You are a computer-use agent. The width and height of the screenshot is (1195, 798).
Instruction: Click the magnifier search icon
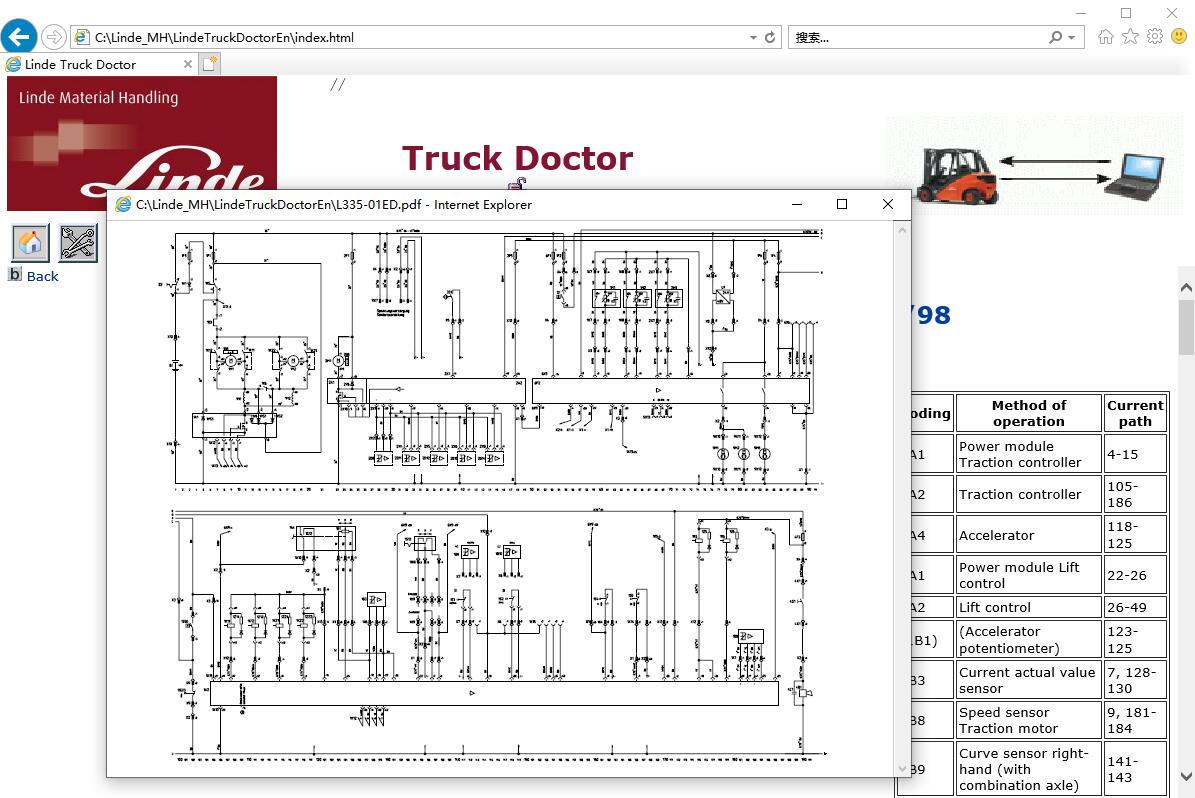1056,37
